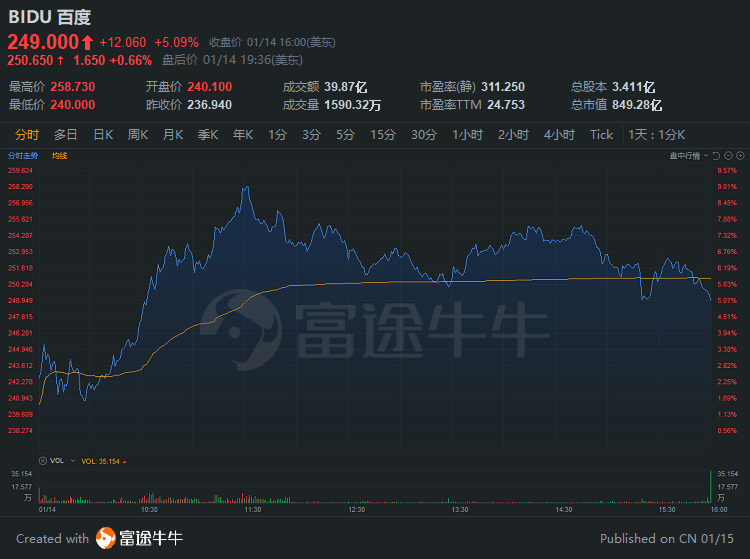Click the 'Published on CN 01/15' text
750x559 pixels.
coord(667,539)
